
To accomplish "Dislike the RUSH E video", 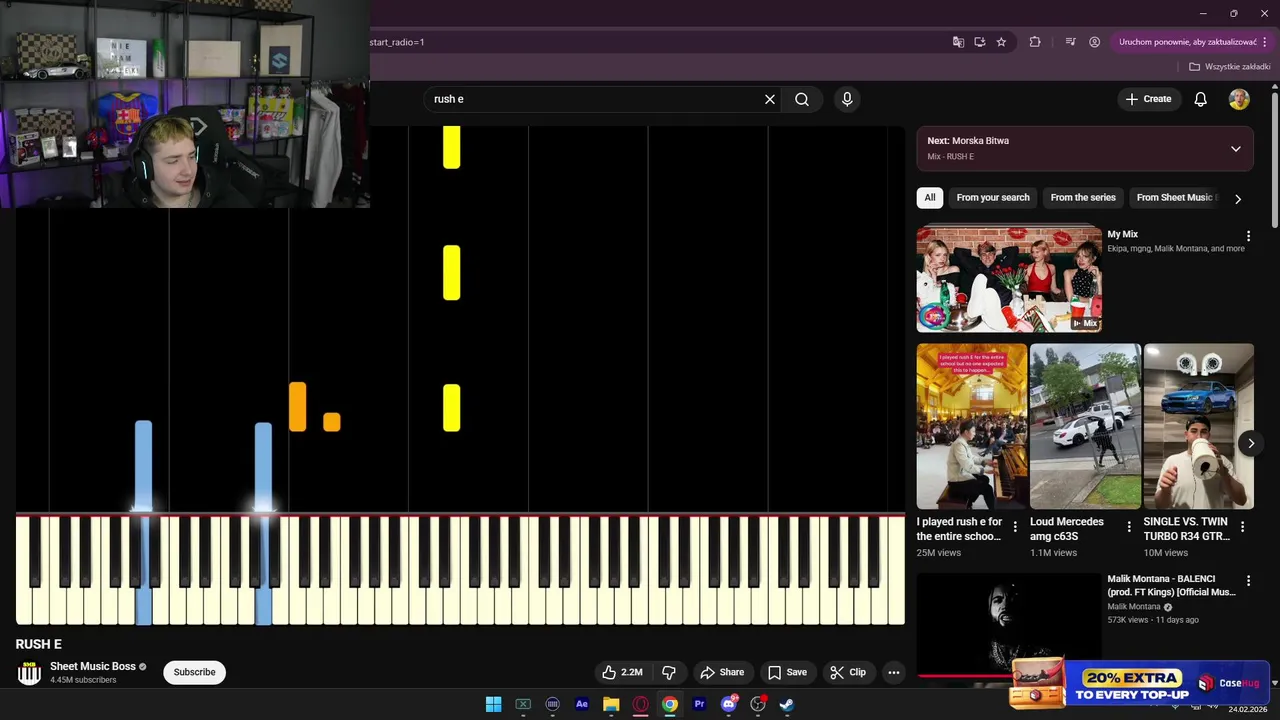I will [670, 672].
